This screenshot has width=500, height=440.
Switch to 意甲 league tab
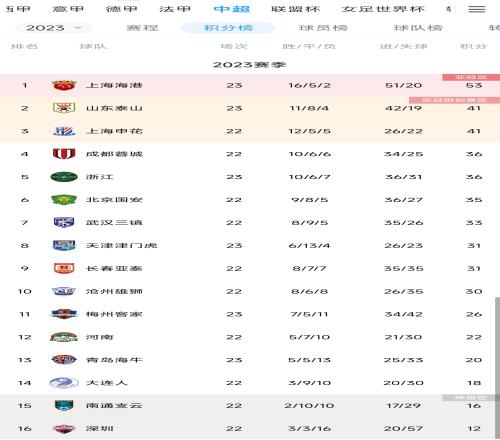coord(68,9)
